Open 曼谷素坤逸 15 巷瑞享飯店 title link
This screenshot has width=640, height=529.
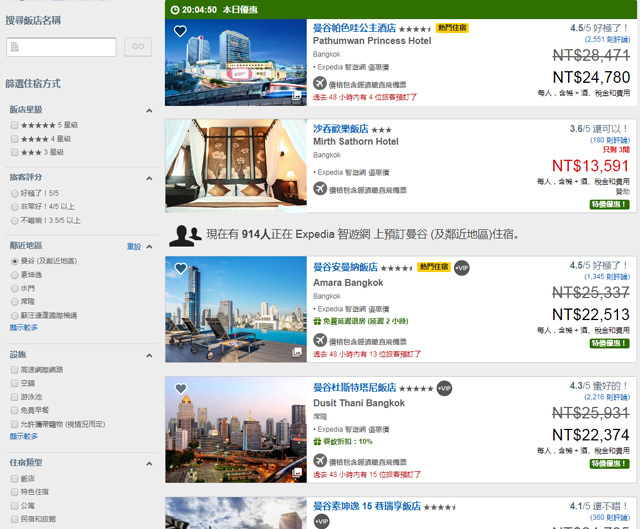[x=367, y=506]
